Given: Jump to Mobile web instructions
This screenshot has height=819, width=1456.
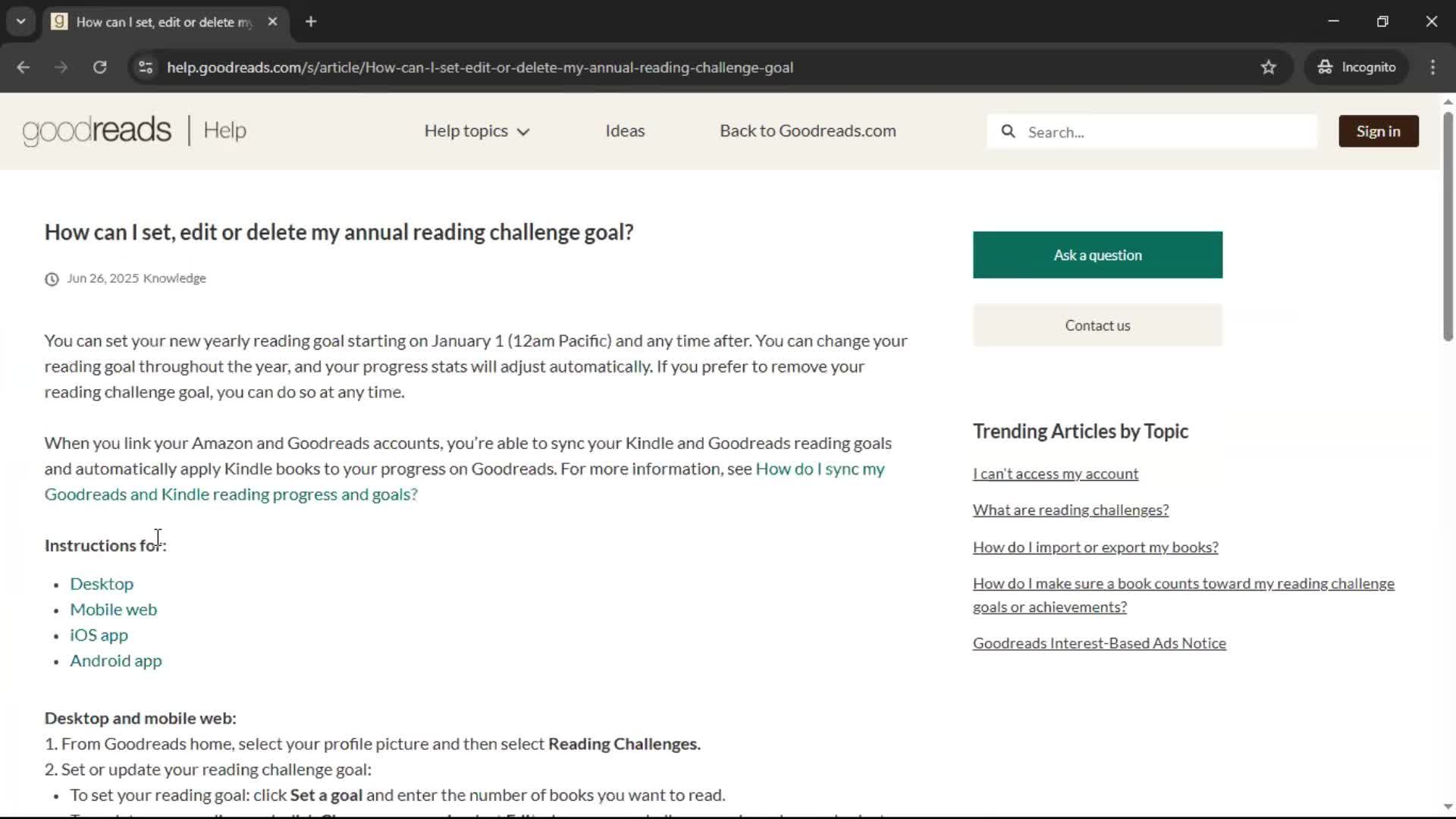Looking at the screenshot, I should click(x=114, y=610).
